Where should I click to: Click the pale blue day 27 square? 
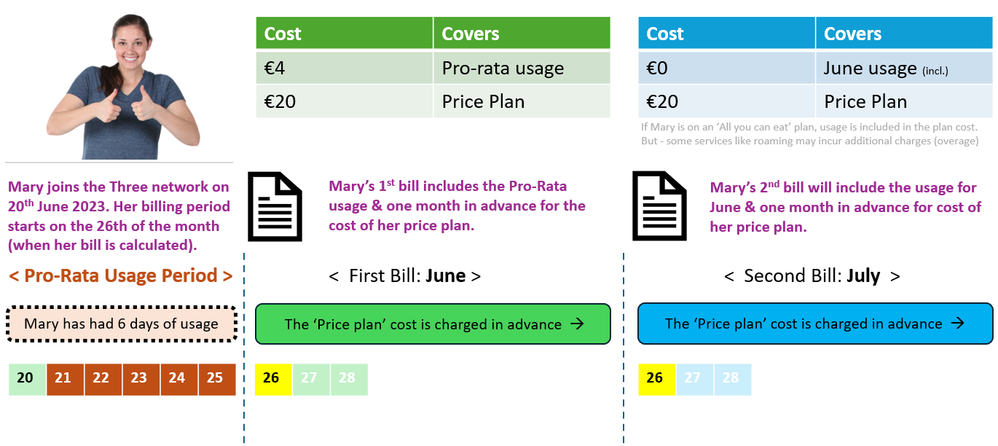tap(695, 379)
